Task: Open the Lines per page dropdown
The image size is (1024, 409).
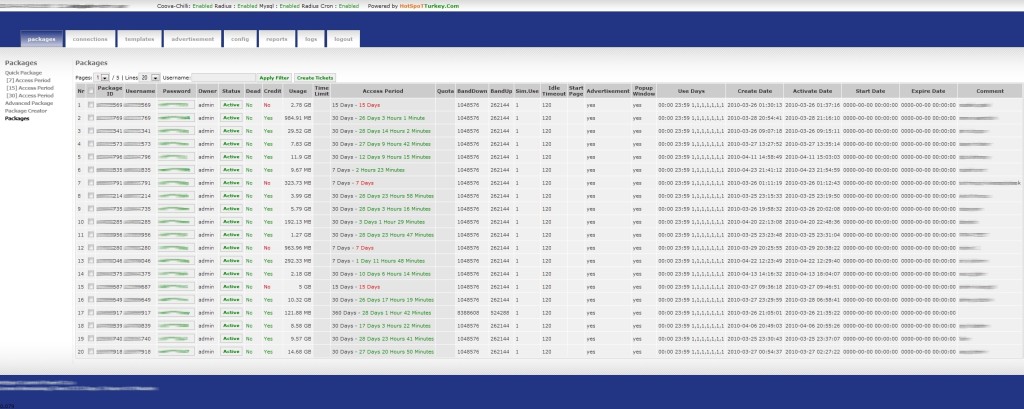Action: 150,78
